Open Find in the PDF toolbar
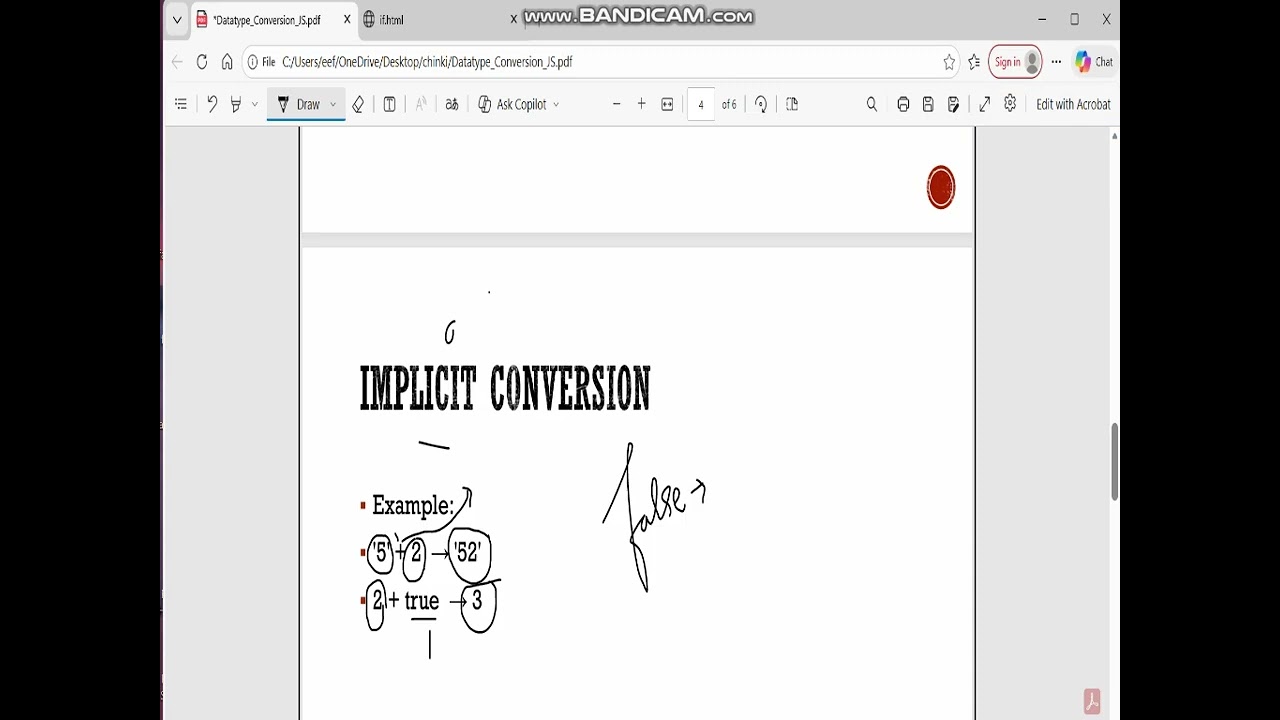The image size is (1280, 720). click(872, 104)
